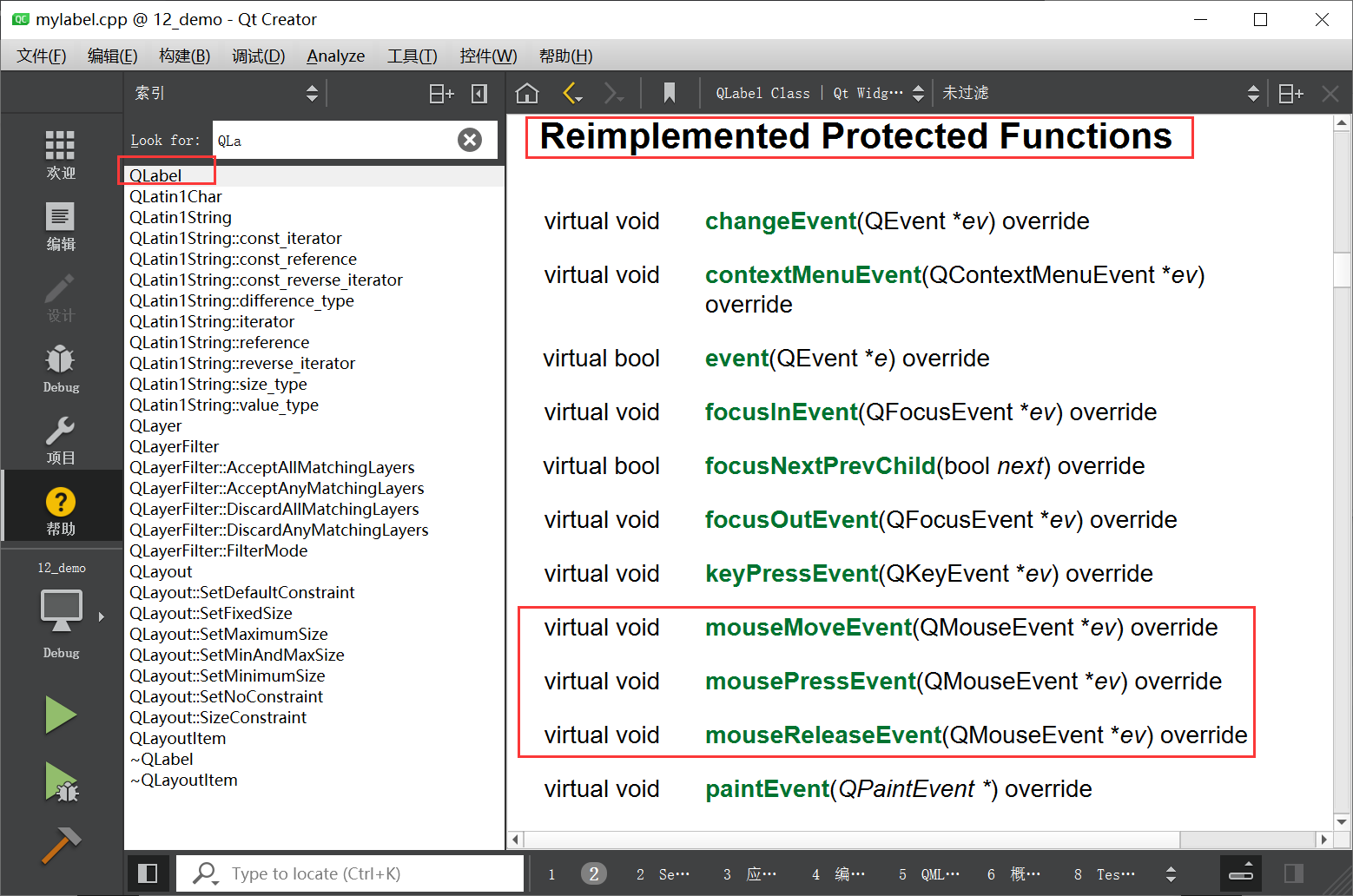Navigate forward in help history

pyautogui.click(x=614, y=93)
